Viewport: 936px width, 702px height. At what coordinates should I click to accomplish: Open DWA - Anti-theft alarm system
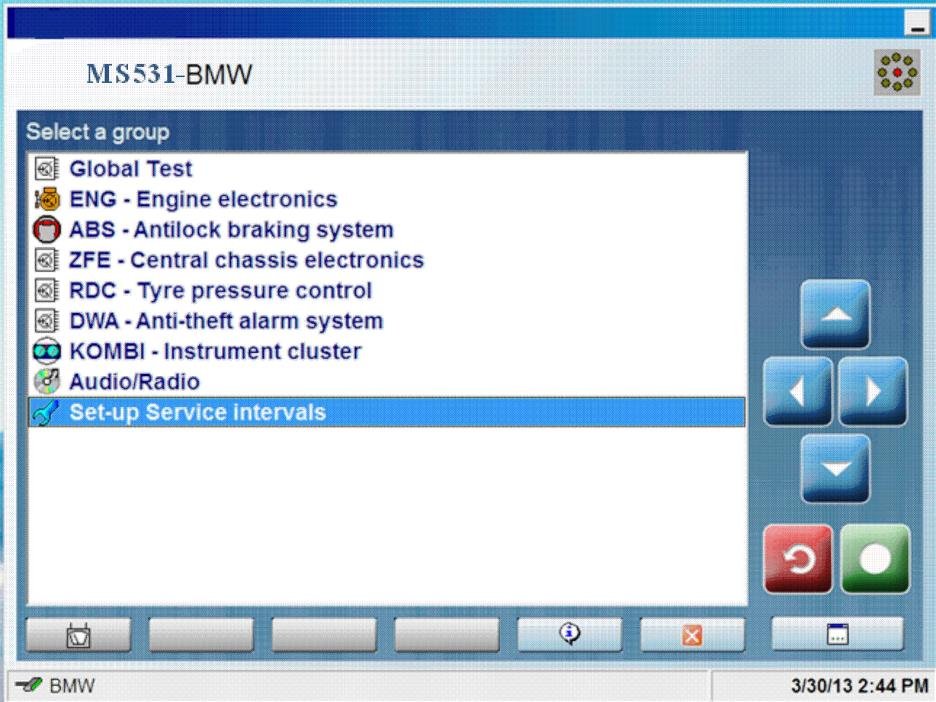[225, 321]
